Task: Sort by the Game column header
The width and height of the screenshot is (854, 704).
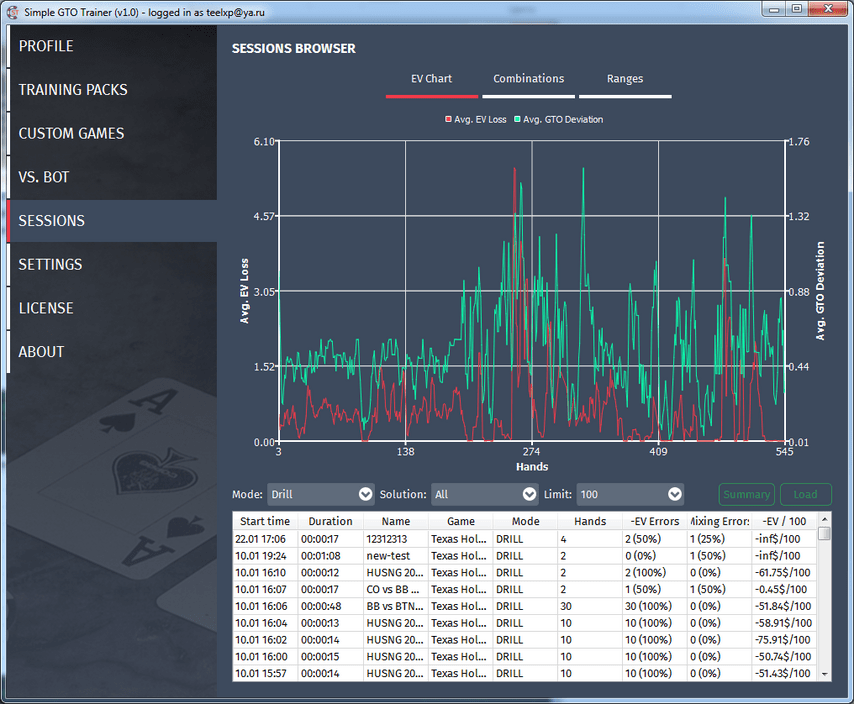Action: coord(461,521)
